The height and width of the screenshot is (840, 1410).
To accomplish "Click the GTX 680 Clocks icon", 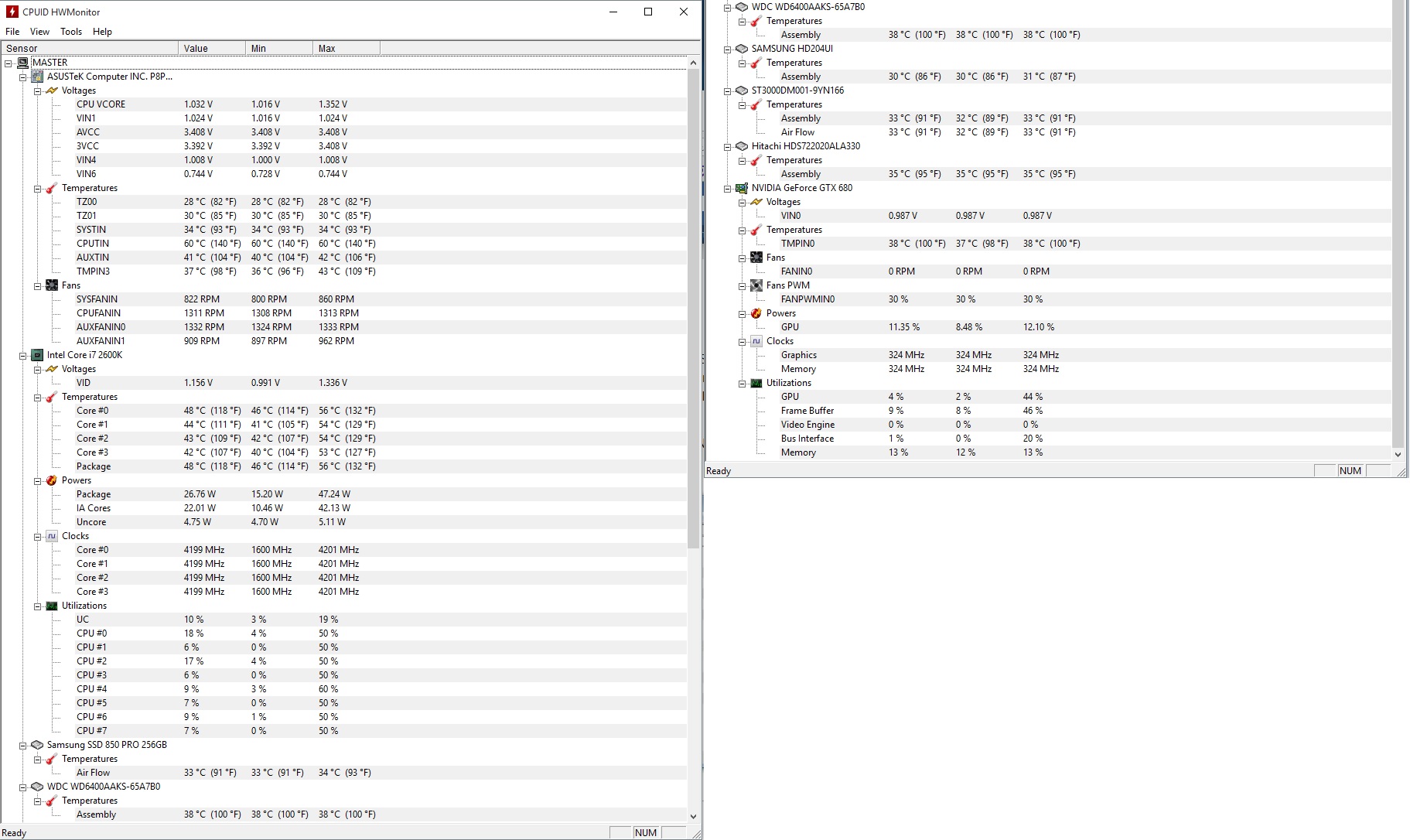I will pyautogui.click(x=756, y=341).
